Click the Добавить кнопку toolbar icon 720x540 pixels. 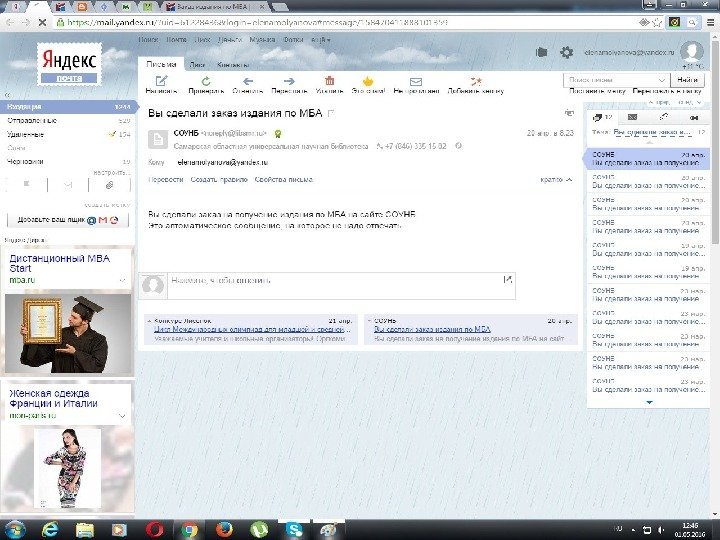[x=476, y=81]
